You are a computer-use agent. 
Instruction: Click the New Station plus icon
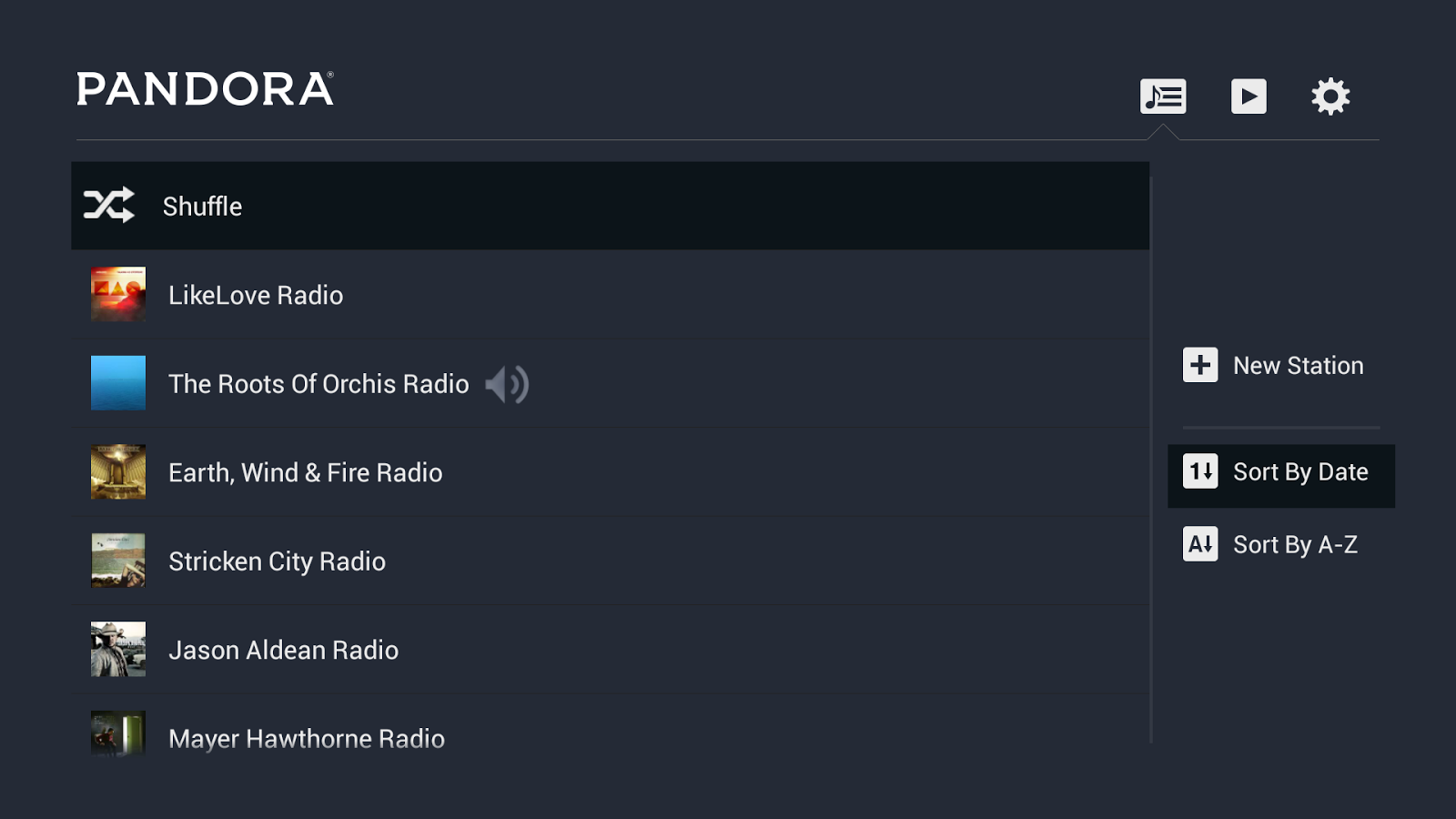tap(1200, 365)
